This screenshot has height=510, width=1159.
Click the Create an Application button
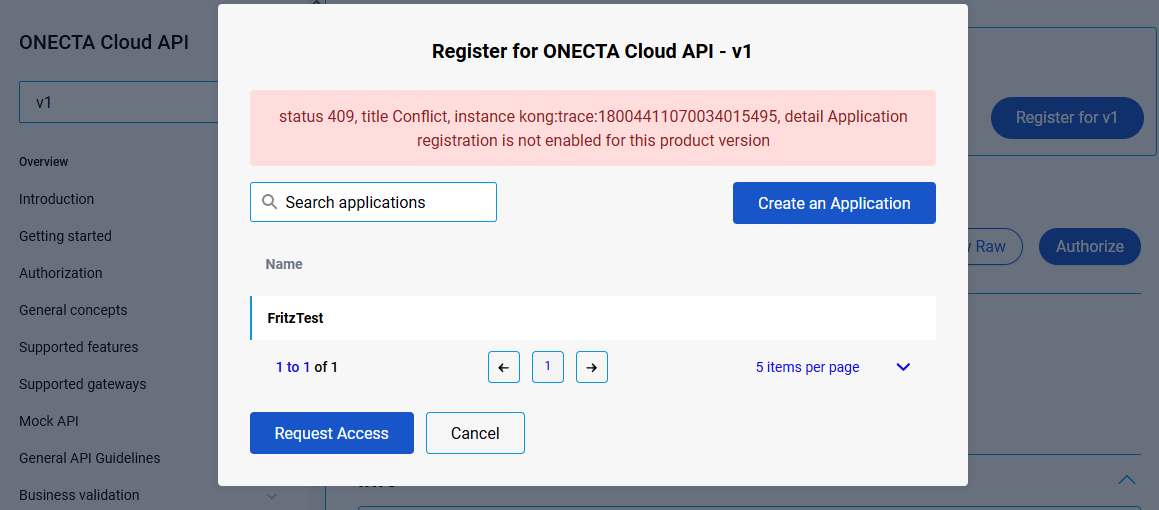(x=834, y=203)
